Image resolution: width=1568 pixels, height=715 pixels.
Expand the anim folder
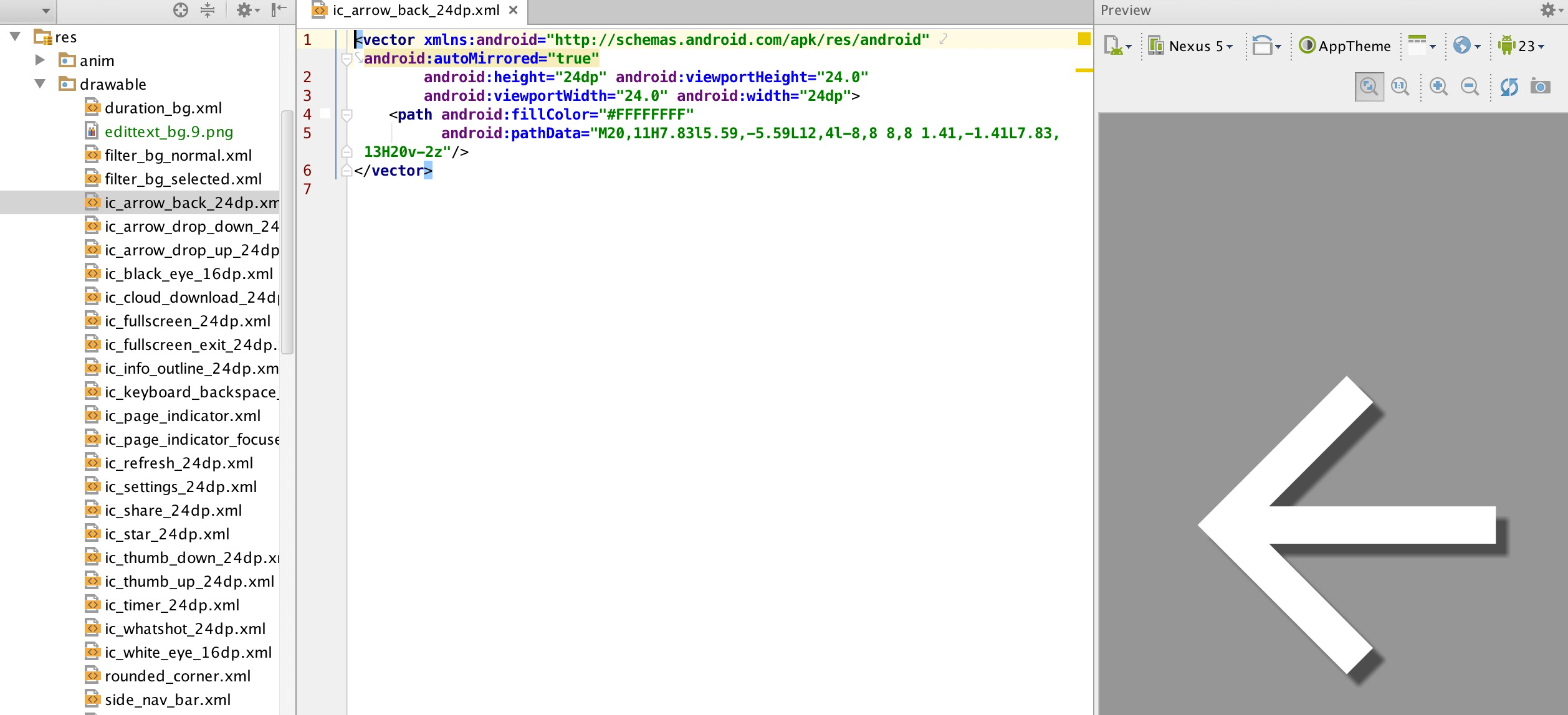pos(40,60)
